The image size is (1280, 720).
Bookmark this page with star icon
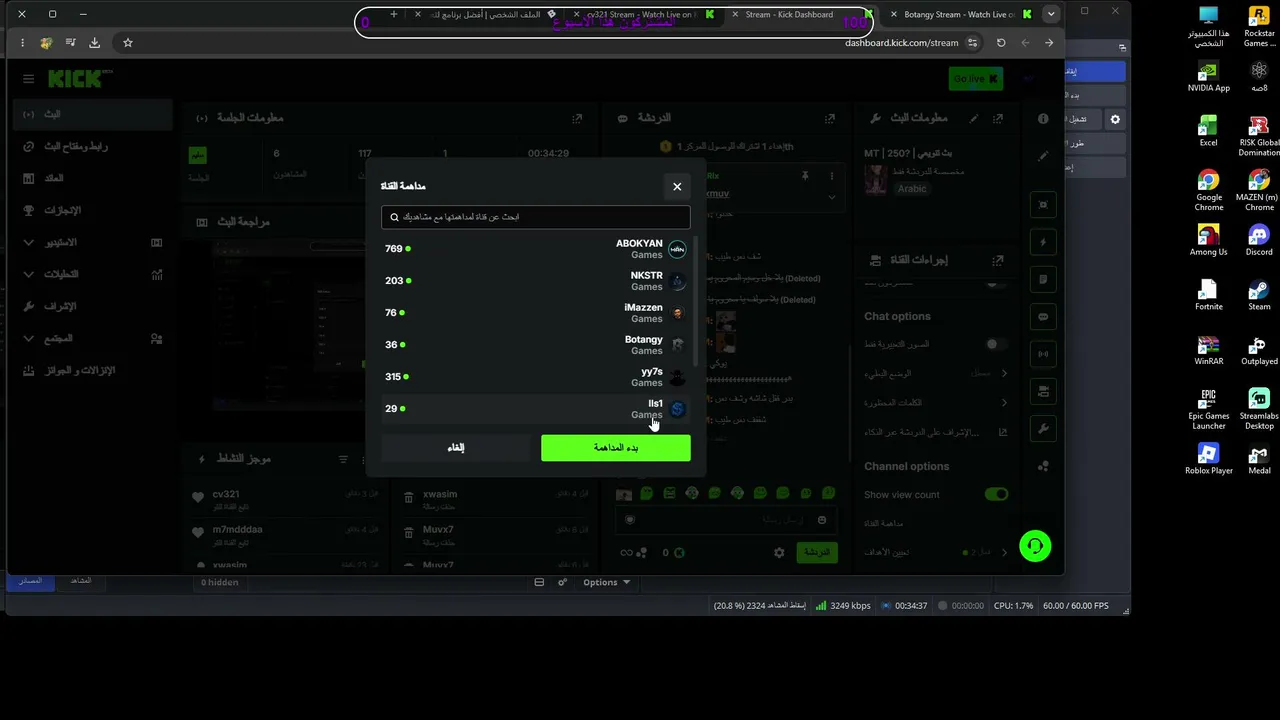pyautogui.click(x=128, y=43)
